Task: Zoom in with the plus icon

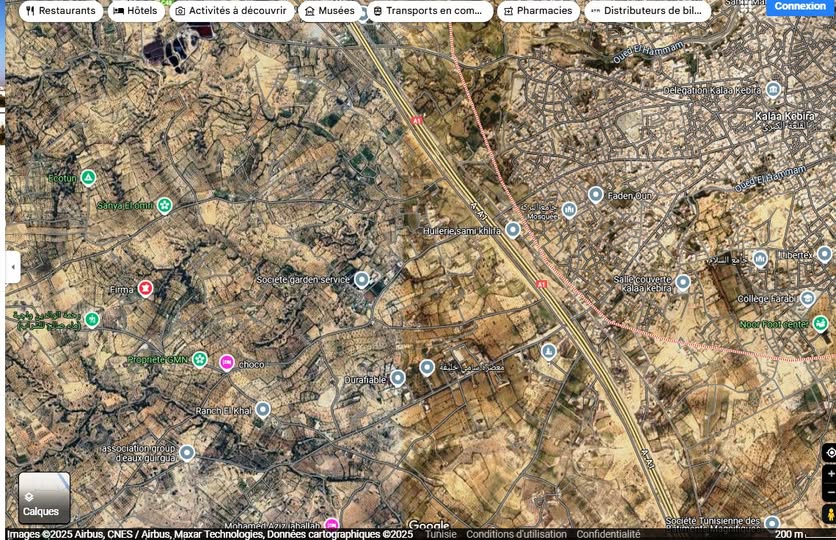Action: click(829, 474)
